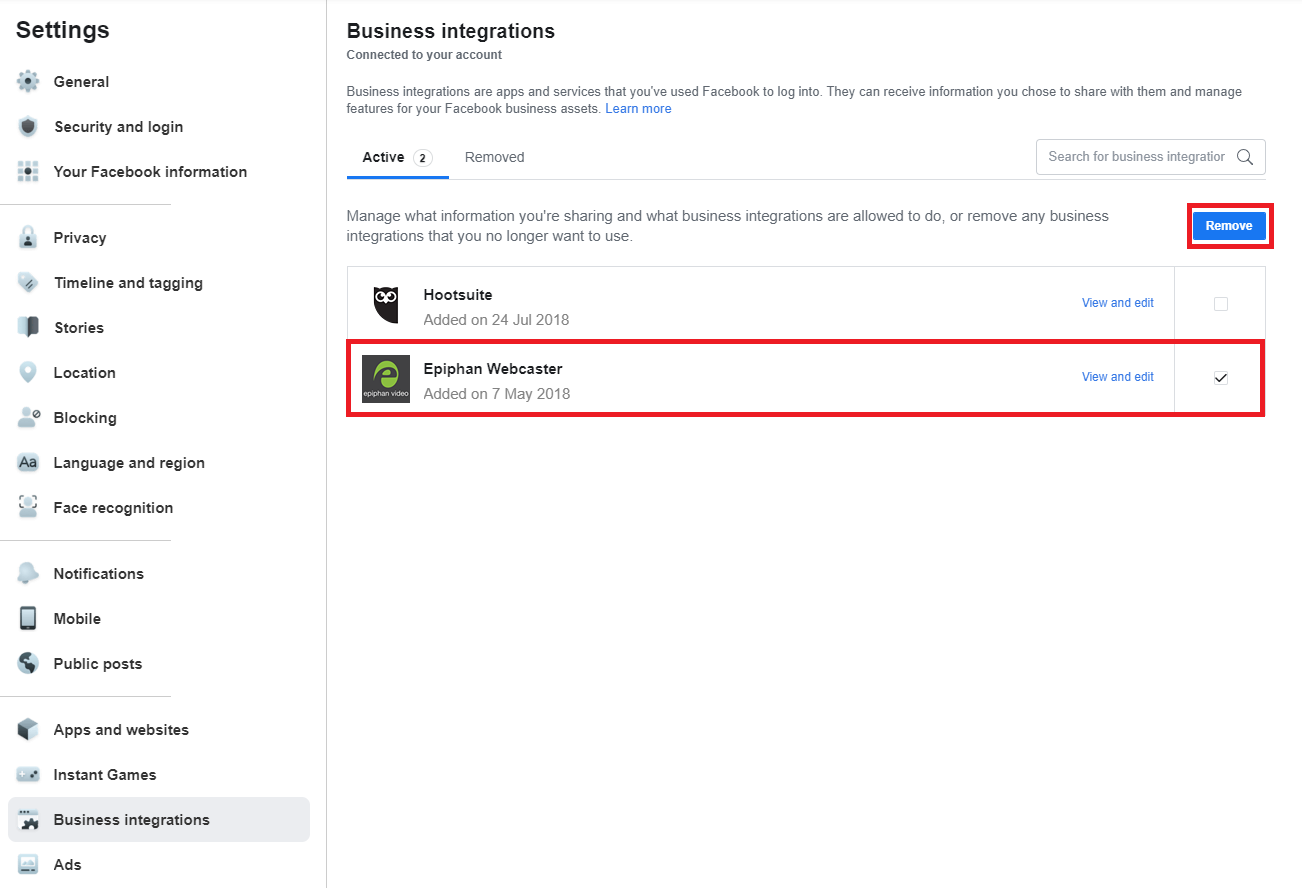1302x888 pixels.
Task: Click the Location pin icon
Action: (28, 373)
